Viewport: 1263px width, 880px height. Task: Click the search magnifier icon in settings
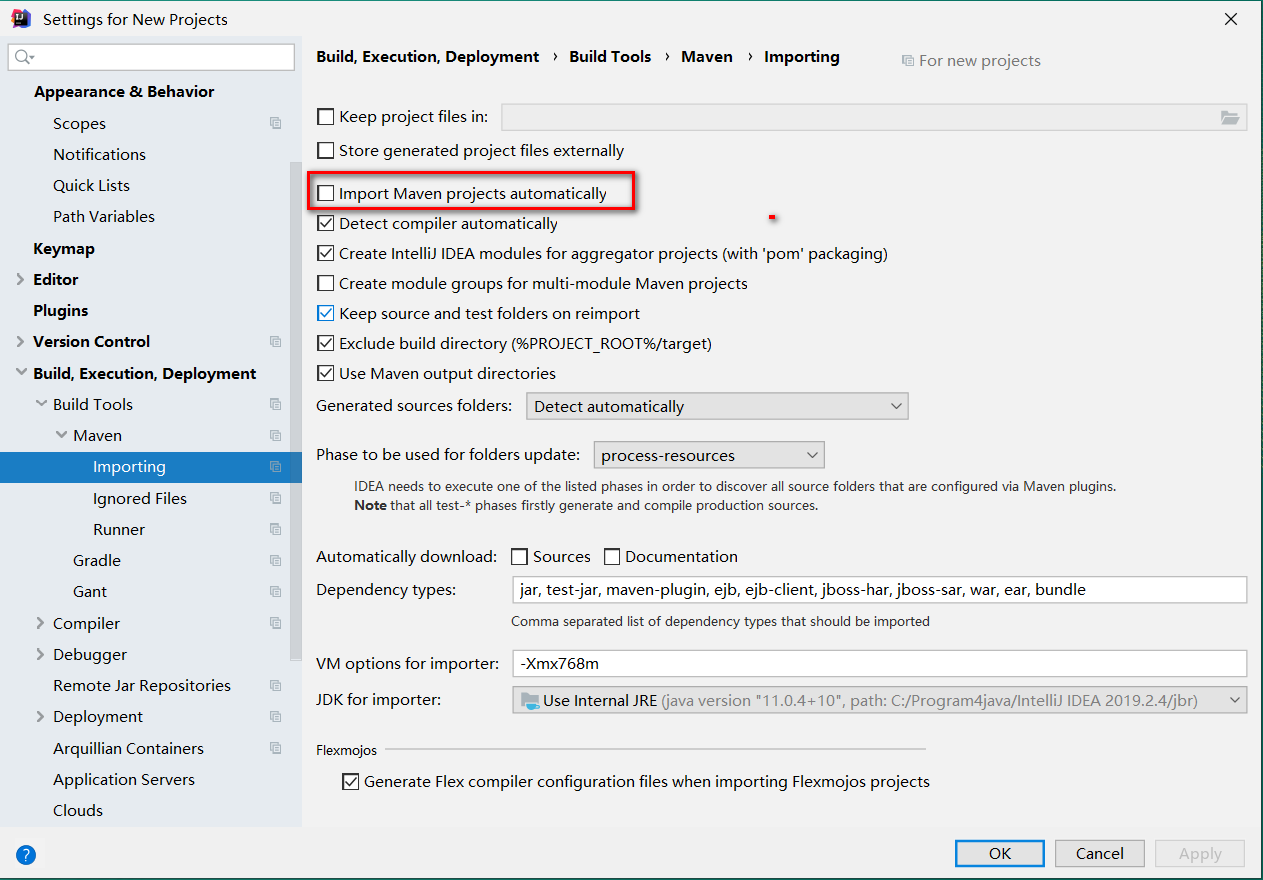point(25,58)
